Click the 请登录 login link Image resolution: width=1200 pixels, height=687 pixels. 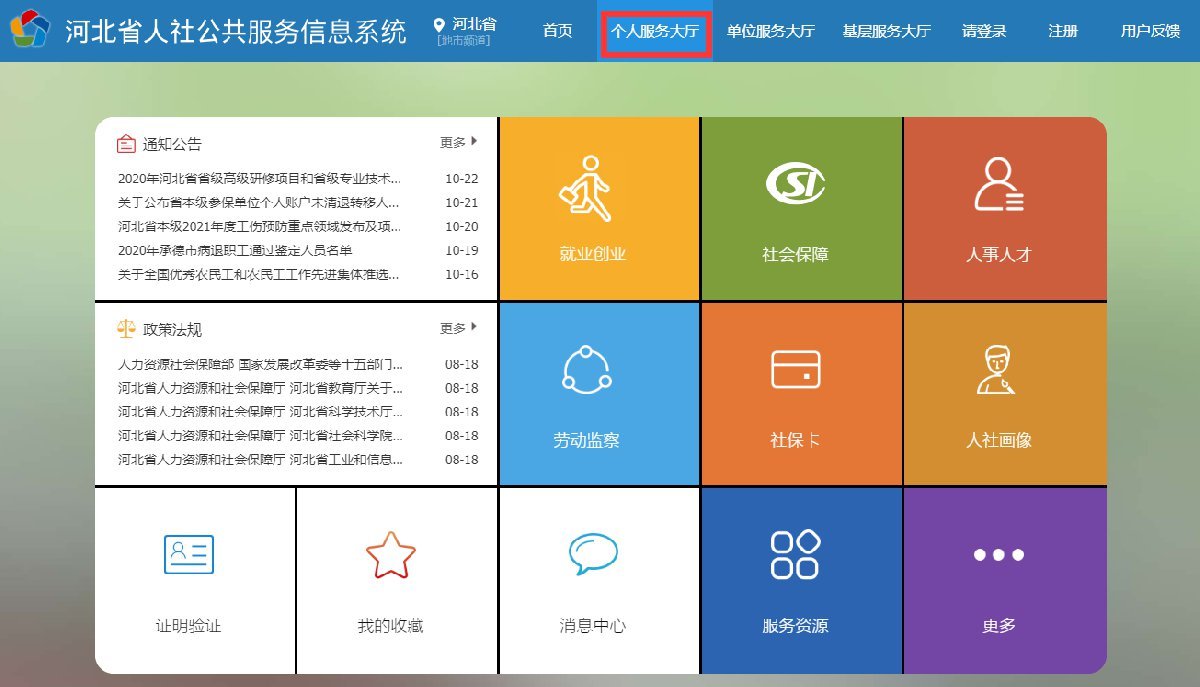click(x=984, y=31)
